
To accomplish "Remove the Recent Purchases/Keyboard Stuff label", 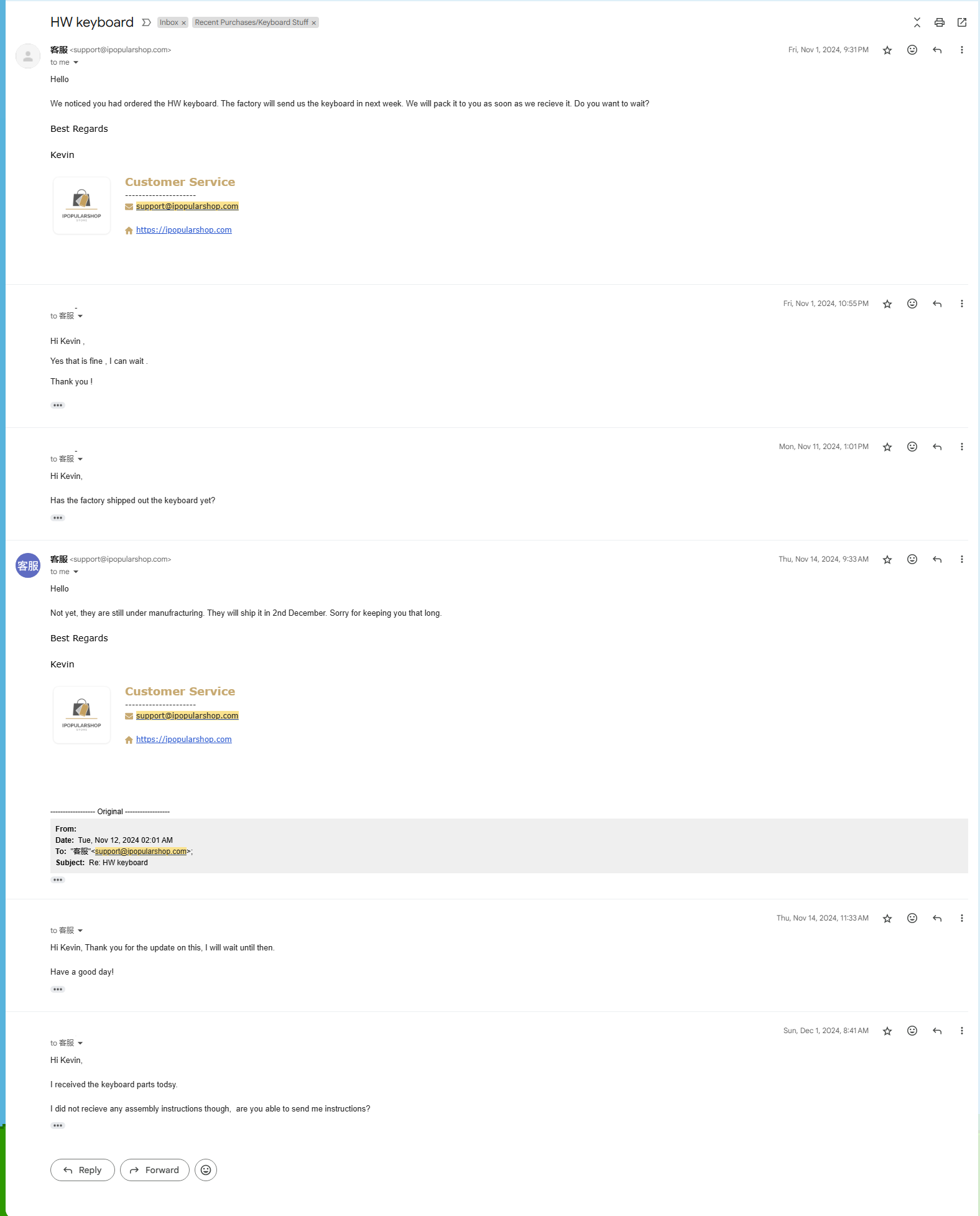I will click(x=314, y=23).
